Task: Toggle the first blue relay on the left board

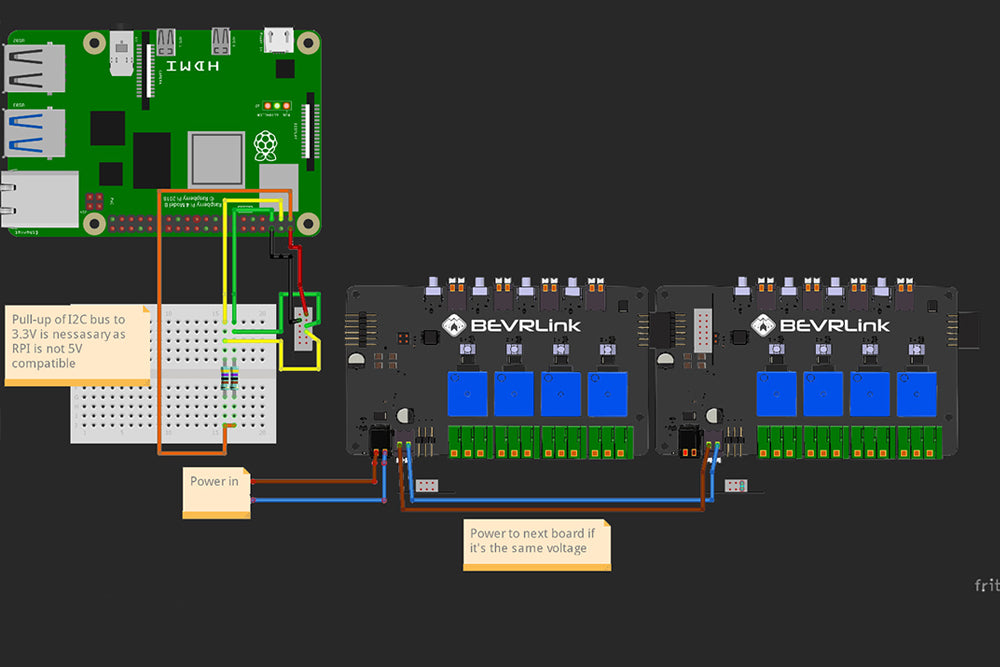Action: click(466, 392)
